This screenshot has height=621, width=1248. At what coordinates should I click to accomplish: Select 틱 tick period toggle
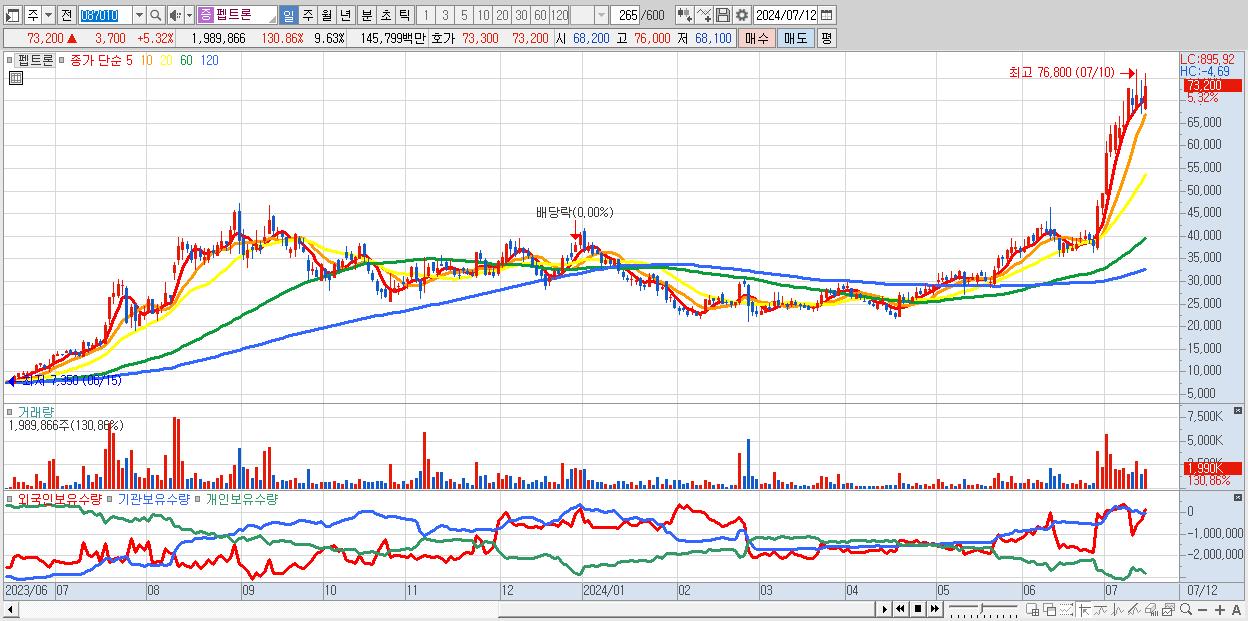[404, 16]
